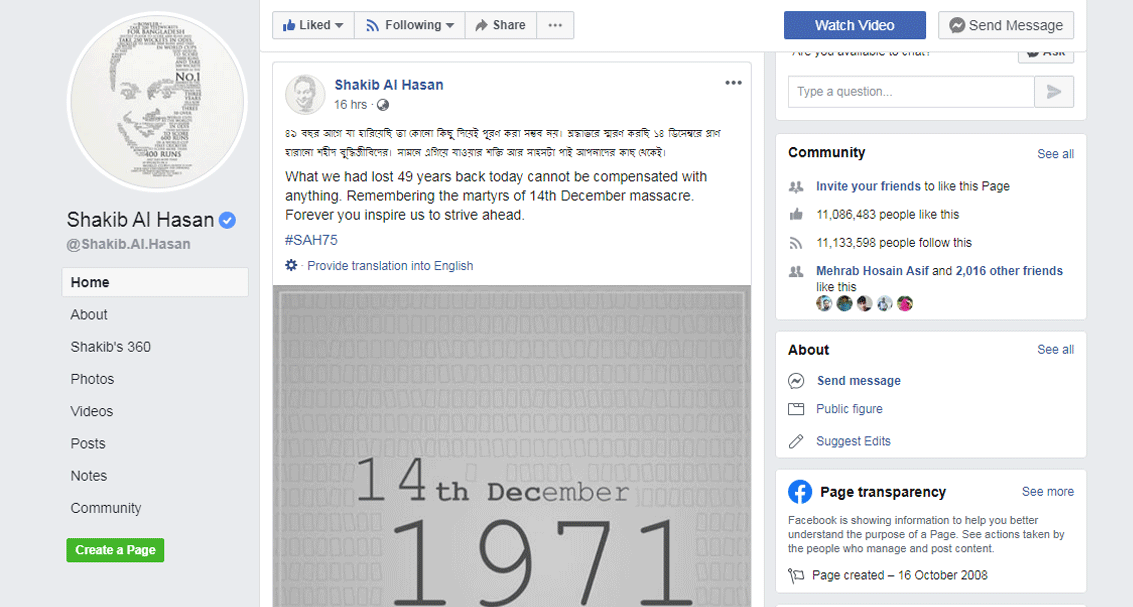The image size is (1133, 607).
Task: Click the Facebook logo in Page transparency
Action: click(800, 492)
